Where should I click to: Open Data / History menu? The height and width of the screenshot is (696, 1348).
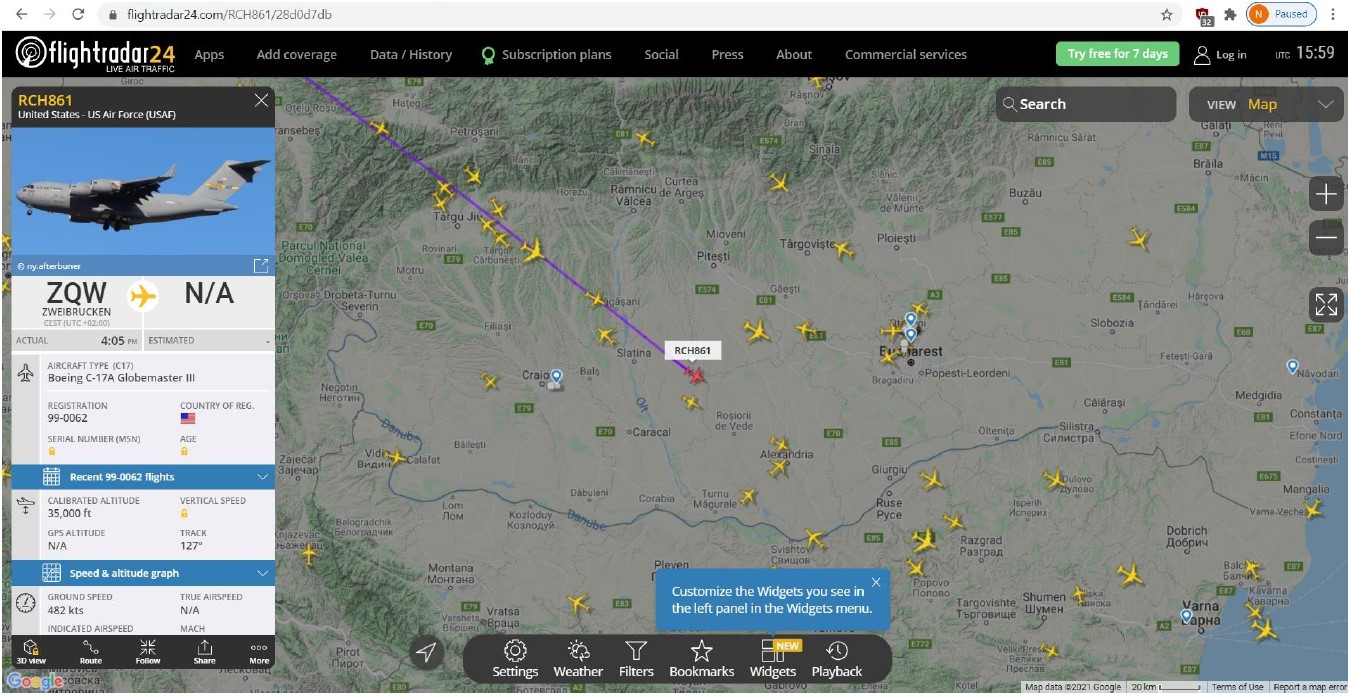click(411, 55)
